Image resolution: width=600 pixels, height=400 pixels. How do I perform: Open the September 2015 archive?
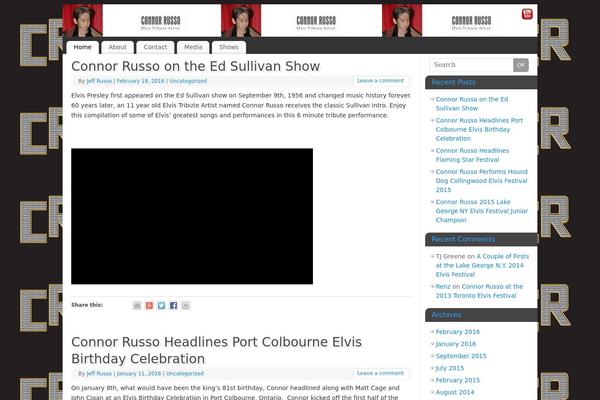461,356
